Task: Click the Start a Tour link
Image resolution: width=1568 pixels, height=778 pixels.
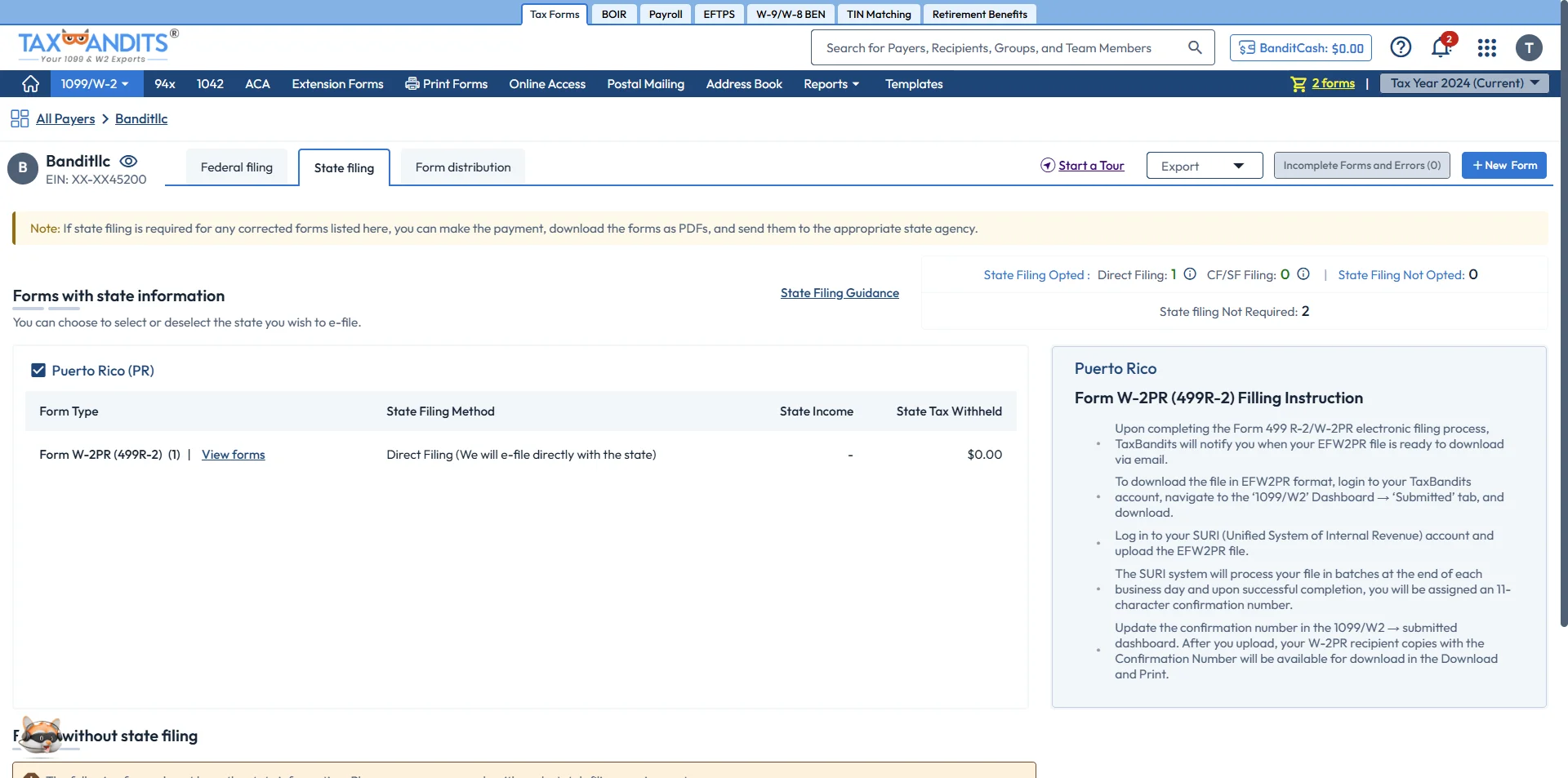Action: pos(1082,166)
